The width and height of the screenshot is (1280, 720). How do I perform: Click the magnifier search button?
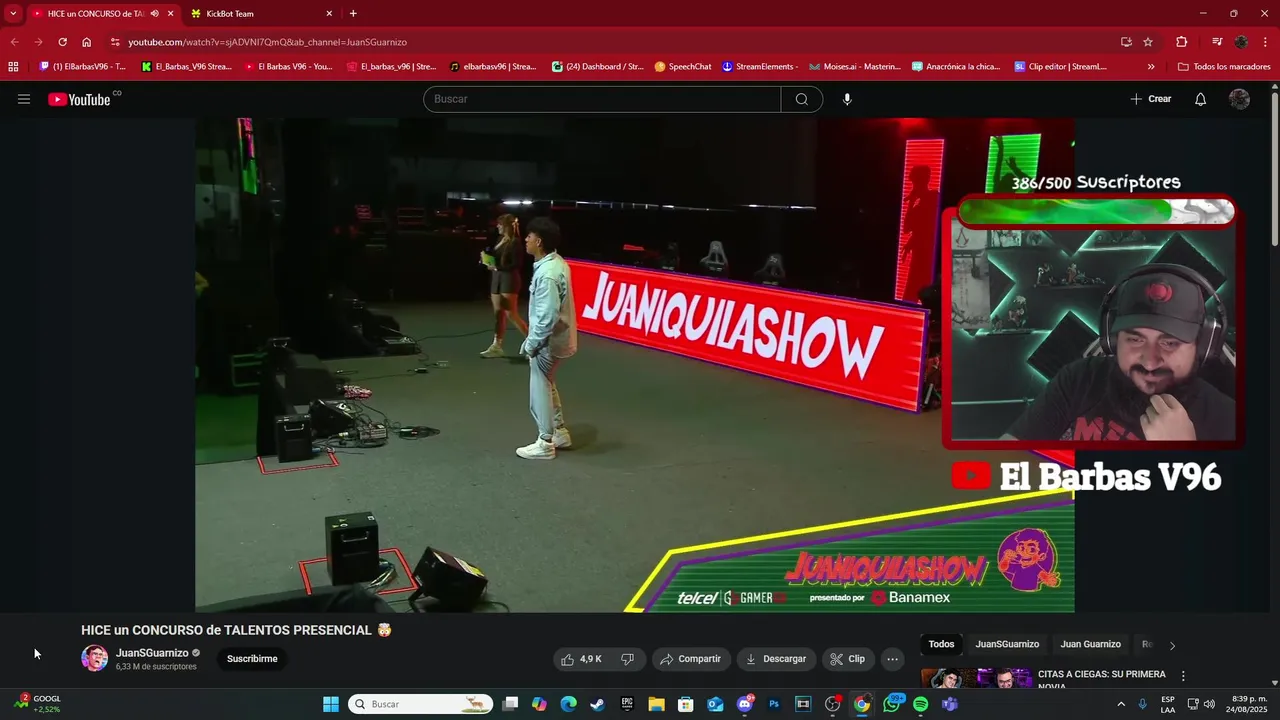802,99
